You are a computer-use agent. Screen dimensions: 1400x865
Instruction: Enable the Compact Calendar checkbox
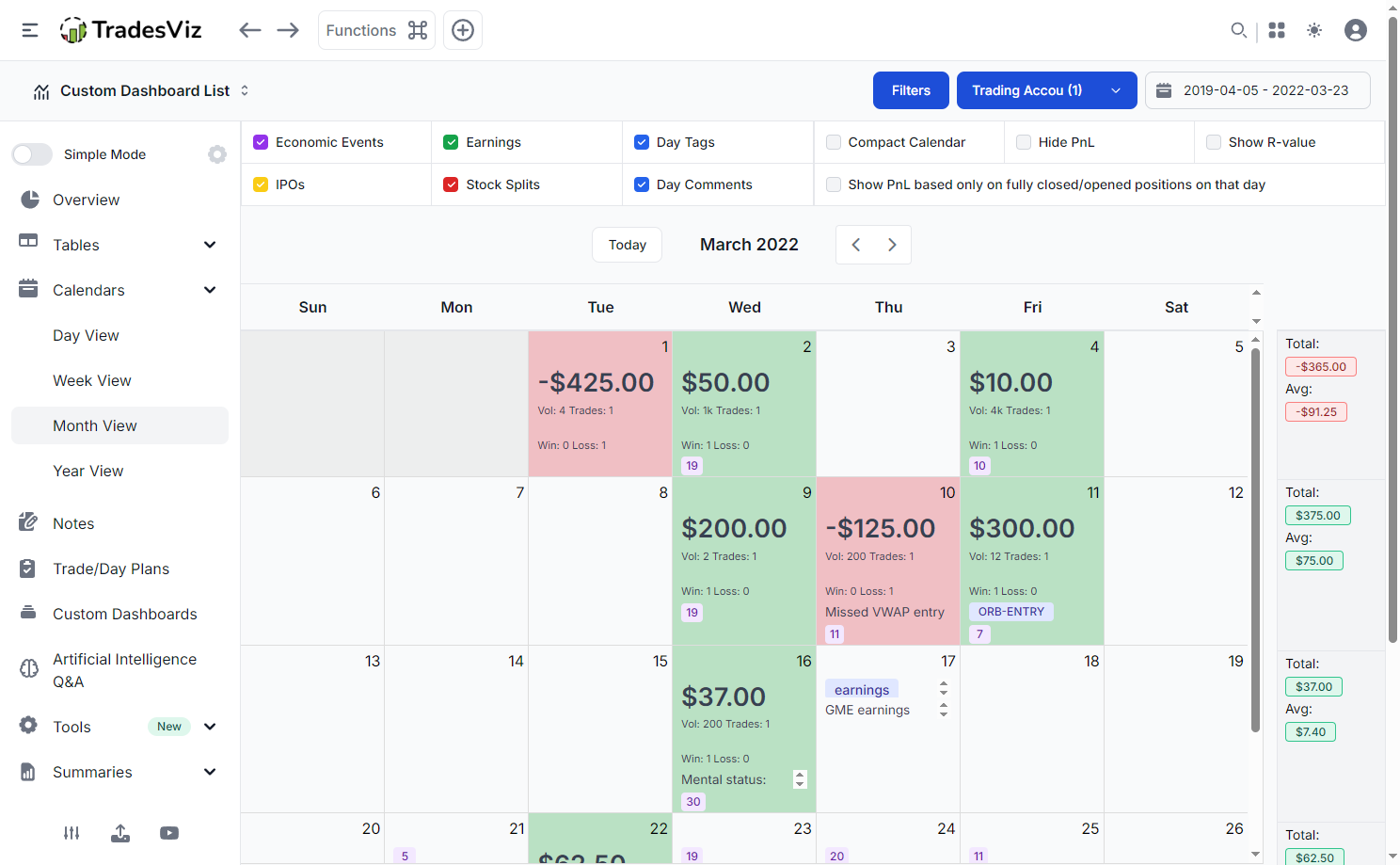pyautogui.click(x=833, y=141)
